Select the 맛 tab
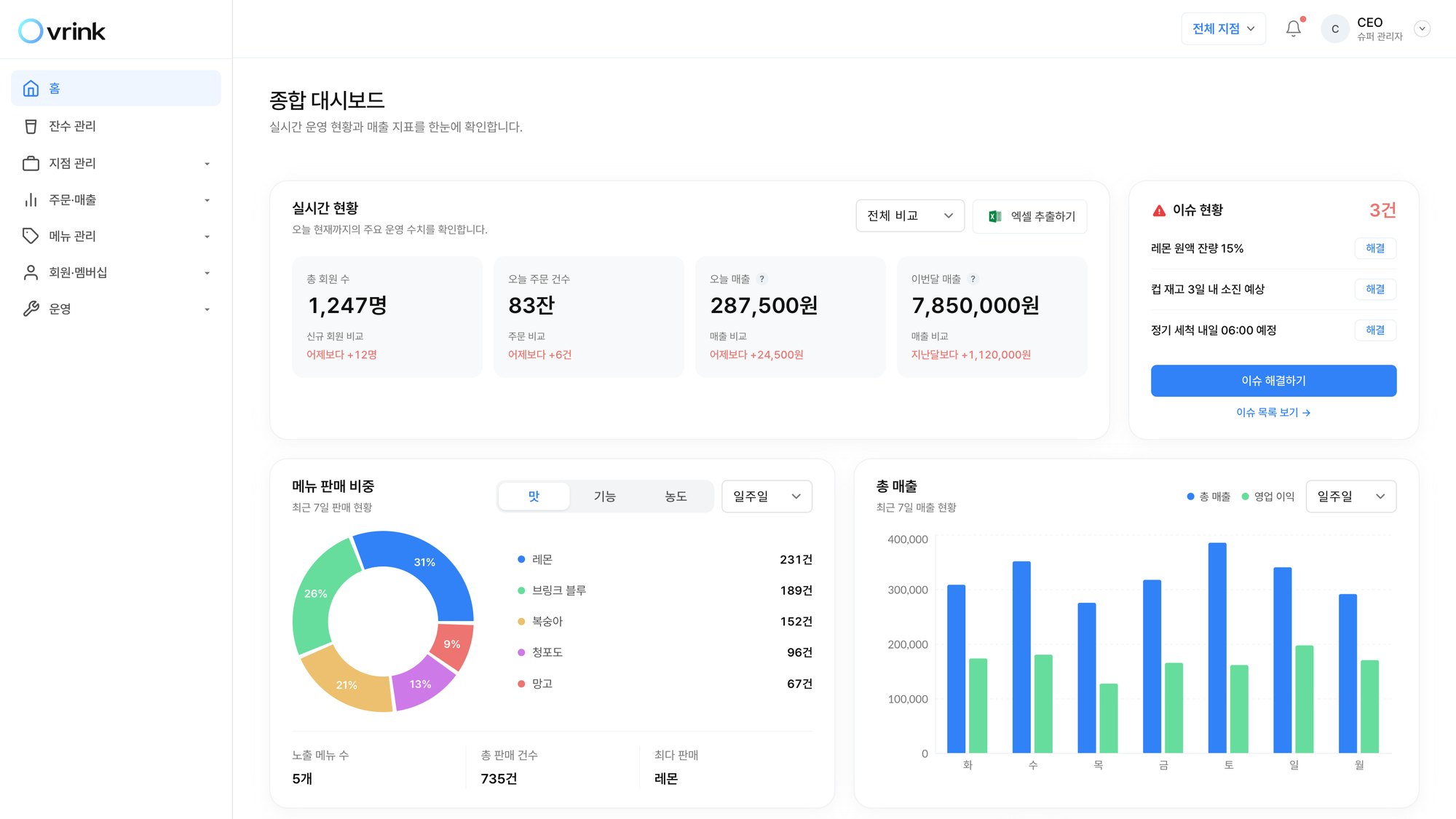The image size is (1456, 819). point(534,496)
